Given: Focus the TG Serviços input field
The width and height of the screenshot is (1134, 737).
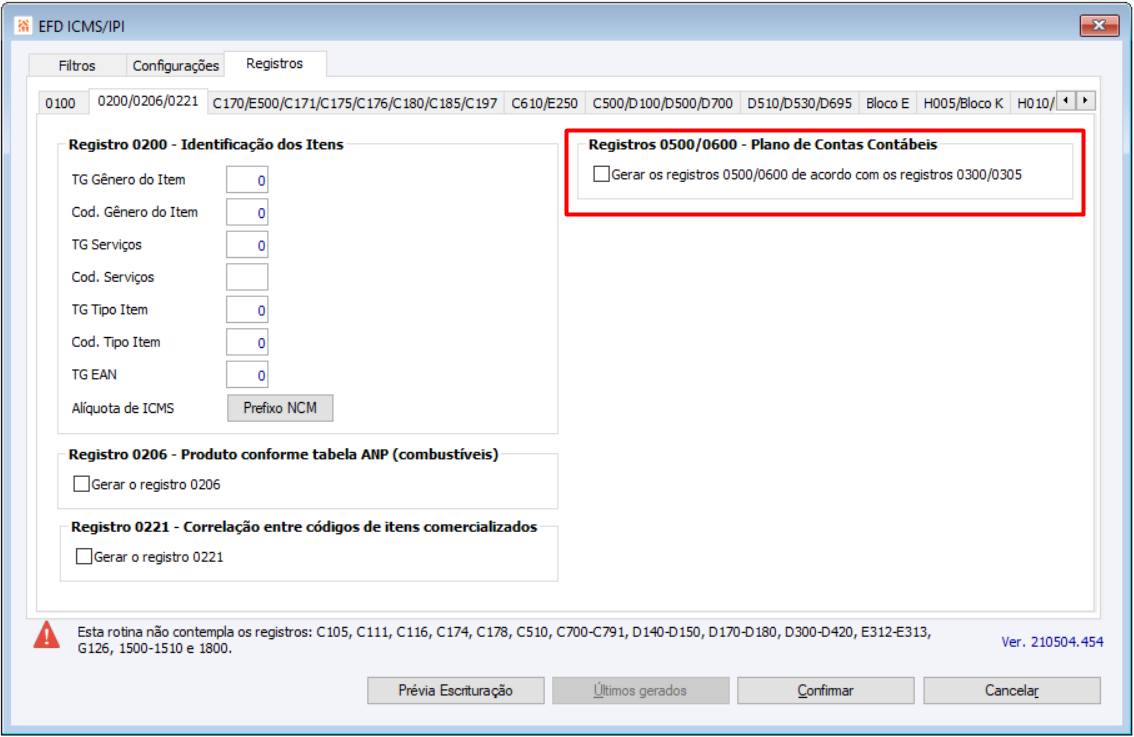Looking at the screenshot, I should [247, 245].
